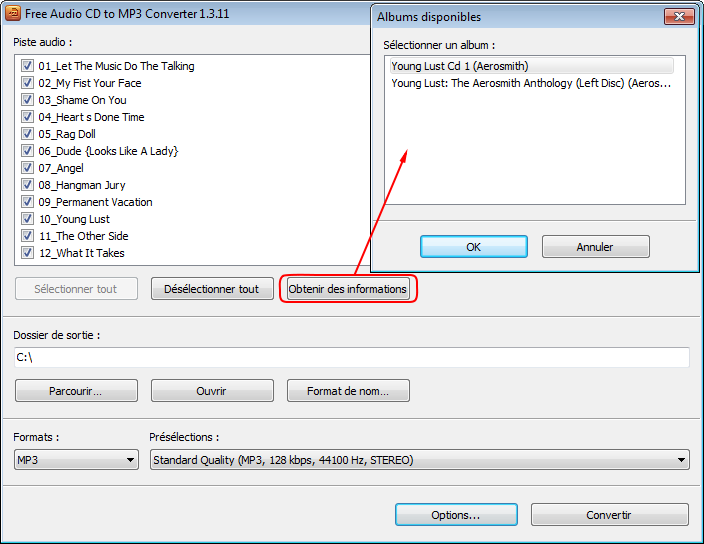Screen dimensions: 704x544
Task: Select track name 11_The Other Side
Action: click(84, 236)
